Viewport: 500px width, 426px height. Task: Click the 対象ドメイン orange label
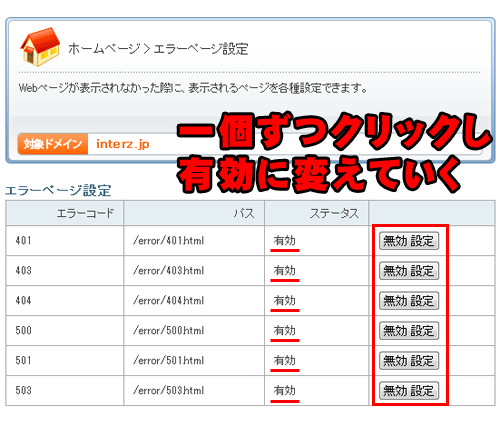pos(53,144)
